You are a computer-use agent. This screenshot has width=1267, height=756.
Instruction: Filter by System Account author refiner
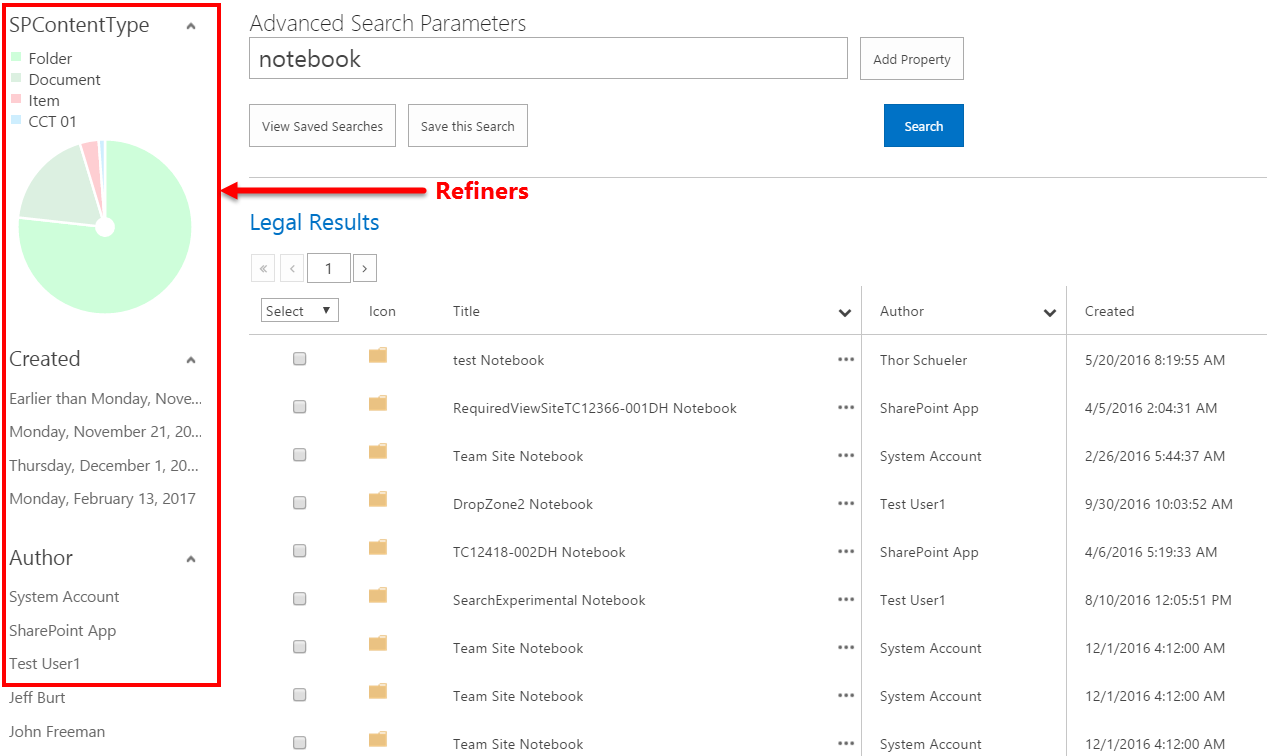point(64,597)
